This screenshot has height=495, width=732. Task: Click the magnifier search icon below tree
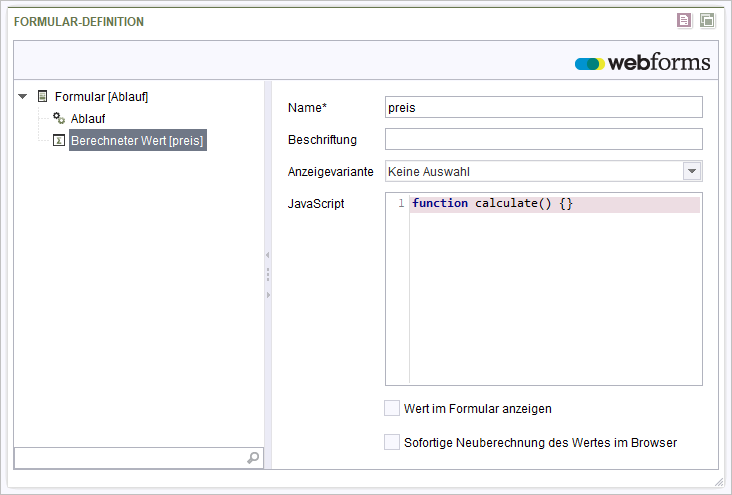253,458
